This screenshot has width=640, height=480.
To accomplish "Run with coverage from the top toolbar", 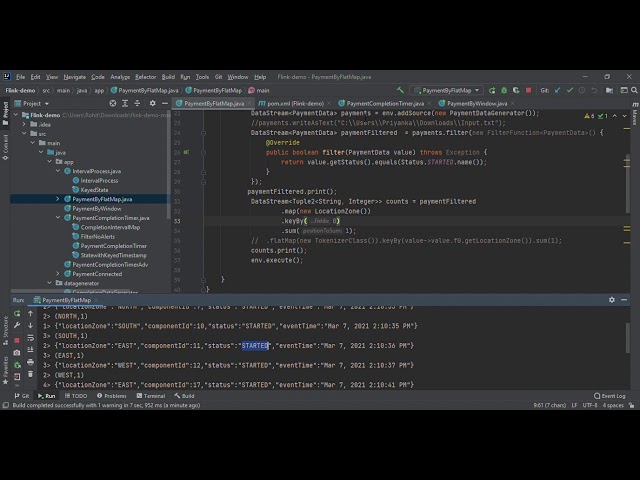I will coord(516,90).
